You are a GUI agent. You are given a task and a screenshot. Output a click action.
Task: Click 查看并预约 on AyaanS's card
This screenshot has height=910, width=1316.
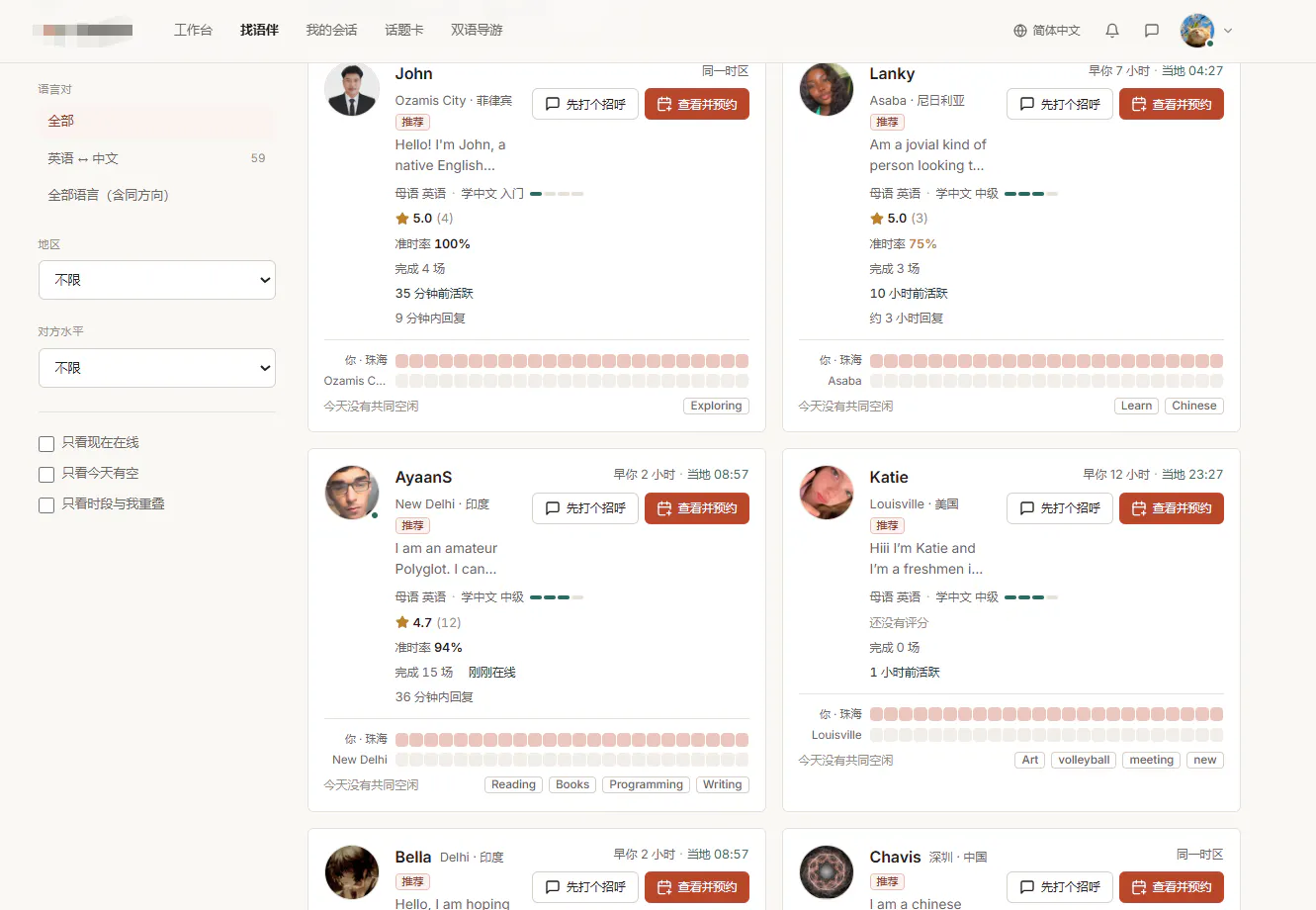coord(697,508)
